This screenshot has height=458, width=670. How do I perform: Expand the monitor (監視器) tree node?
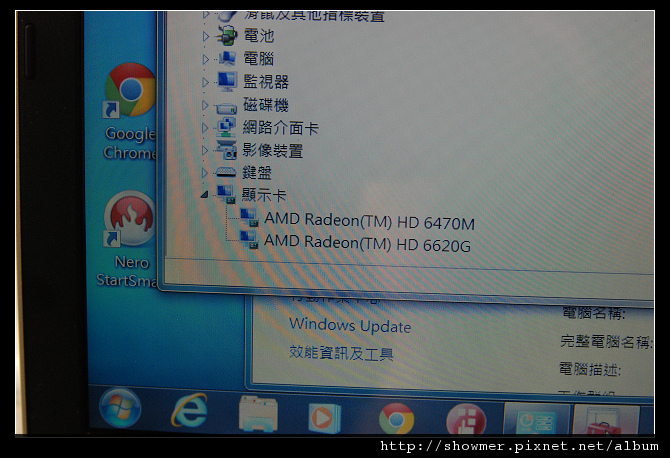[206, 82]
